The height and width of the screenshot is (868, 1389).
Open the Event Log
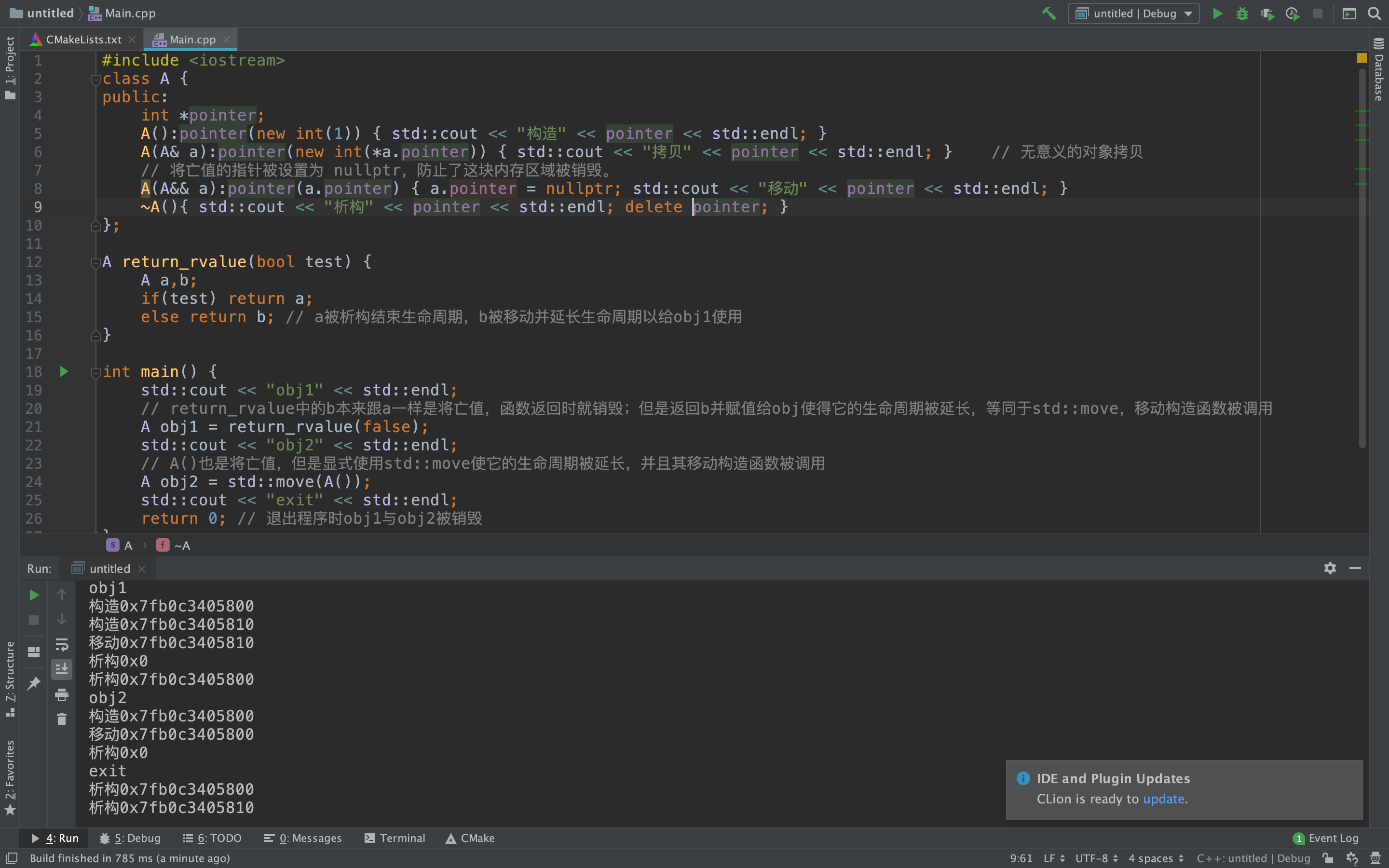1326,838
